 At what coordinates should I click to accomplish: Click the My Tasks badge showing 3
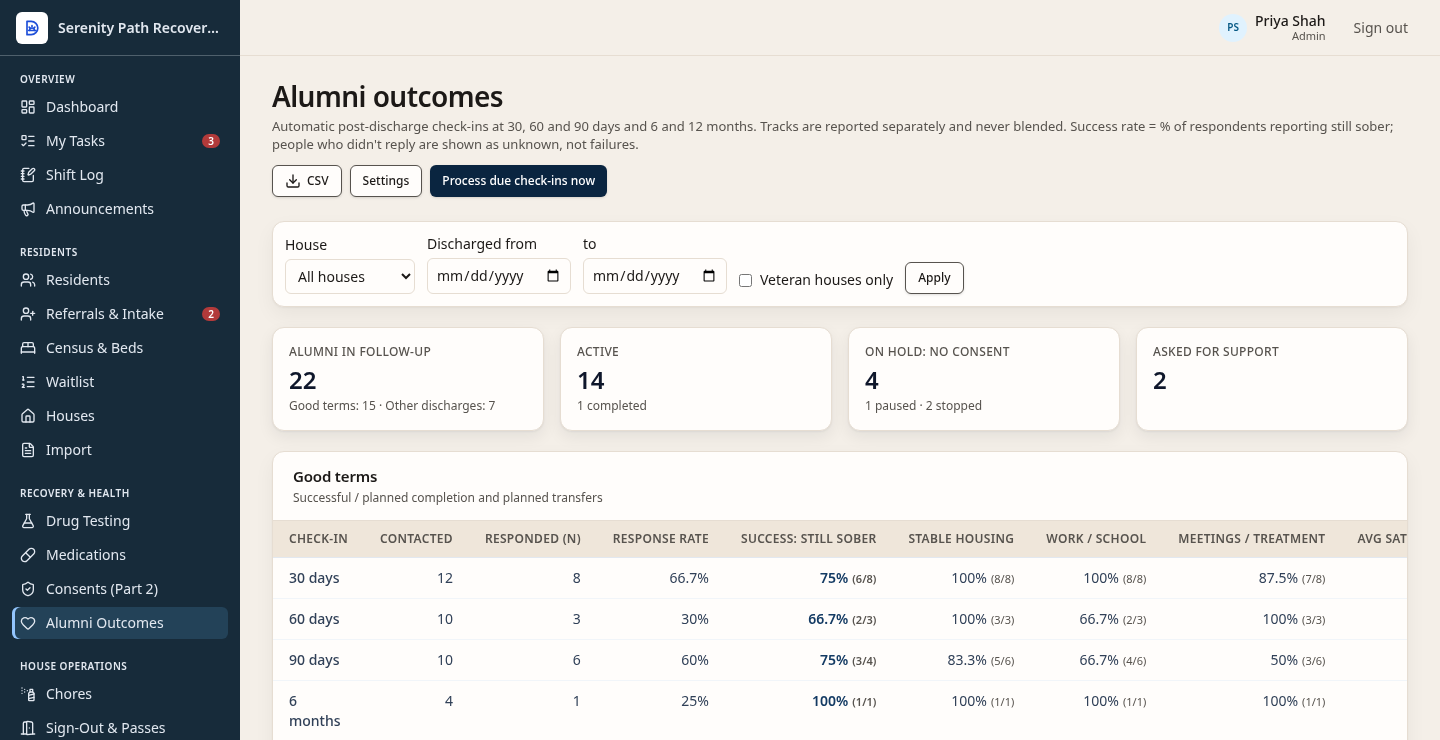211,141
